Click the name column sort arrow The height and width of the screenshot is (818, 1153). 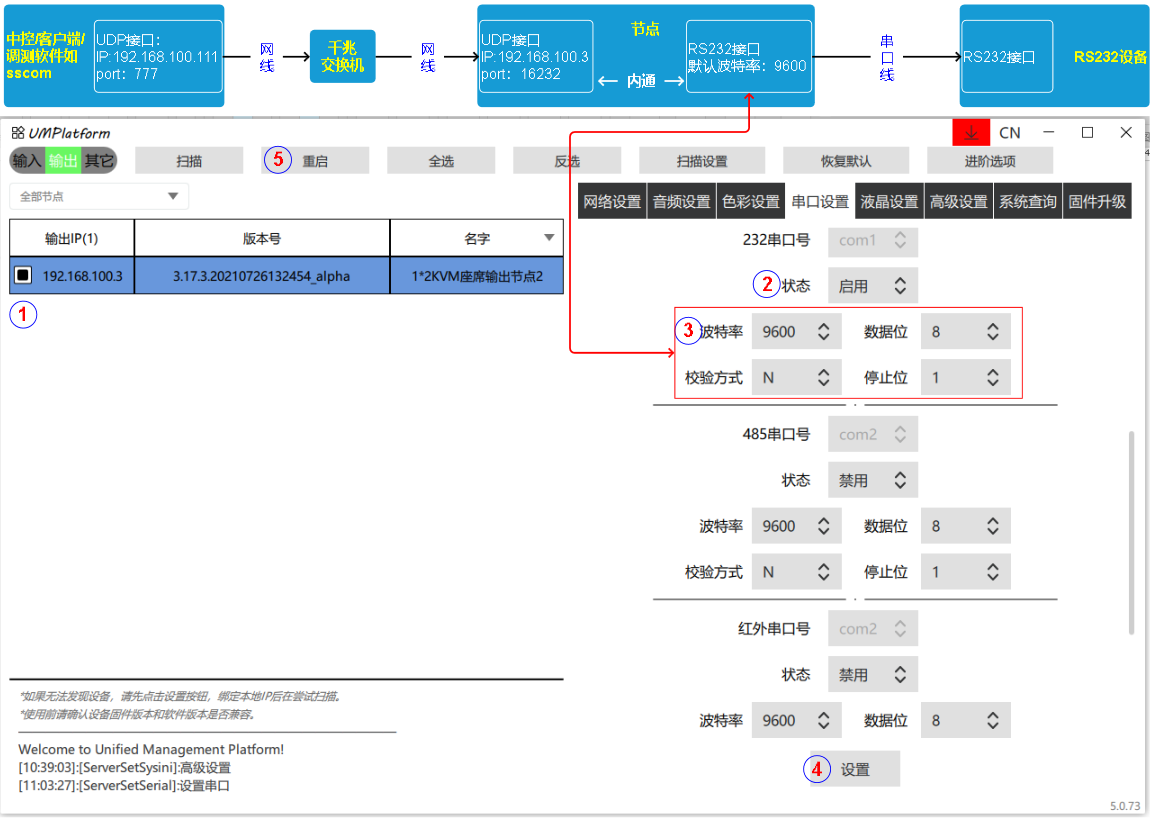pyautogui.click(x=548, y=238)
